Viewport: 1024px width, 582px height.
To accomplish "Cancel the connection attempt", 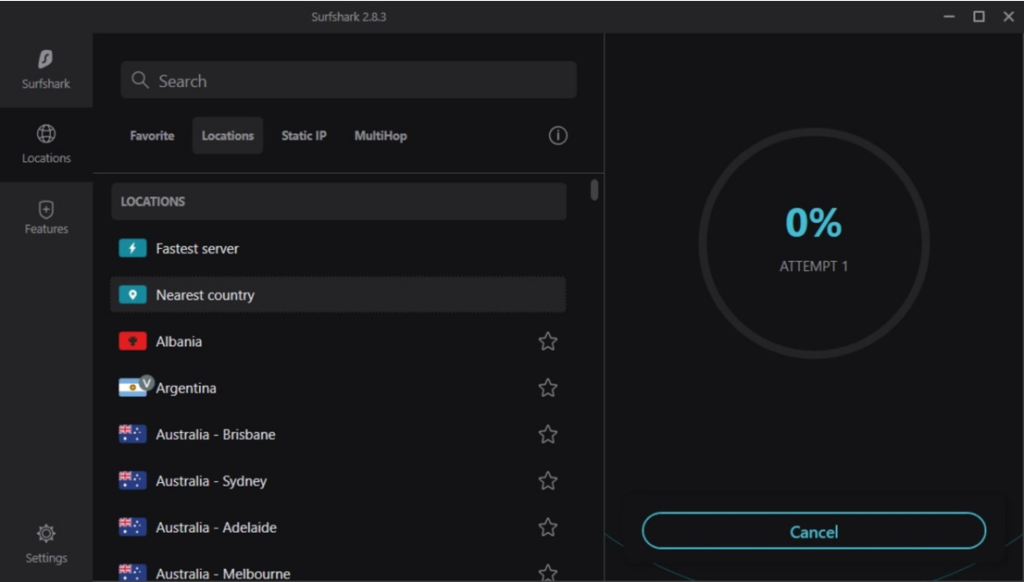I will pos(813,531).
